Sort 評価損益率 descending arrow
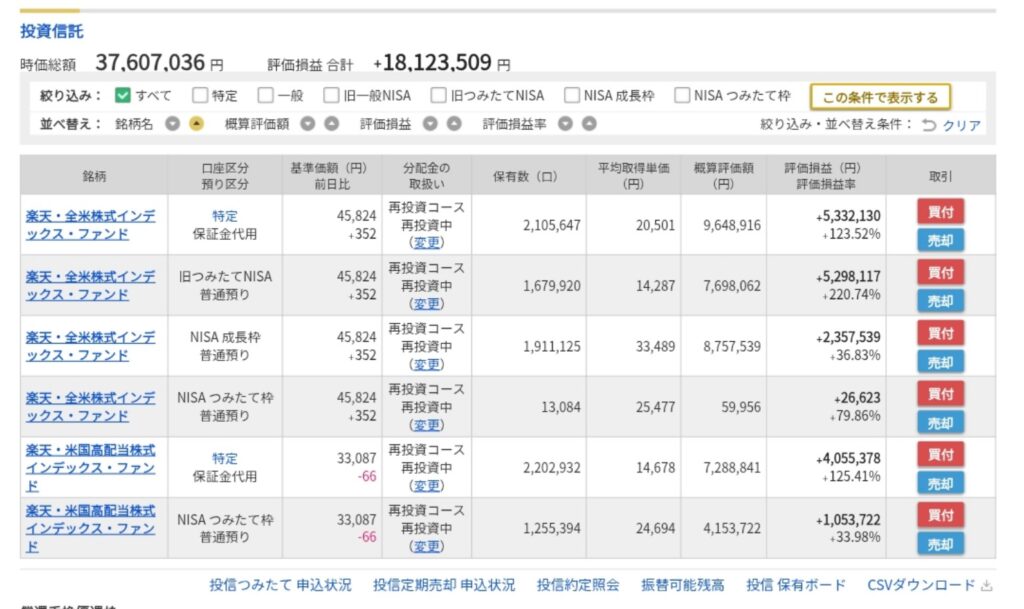The height and width of the screenshot is (609, 1024). pyautogui.click(x=566, y=123)
